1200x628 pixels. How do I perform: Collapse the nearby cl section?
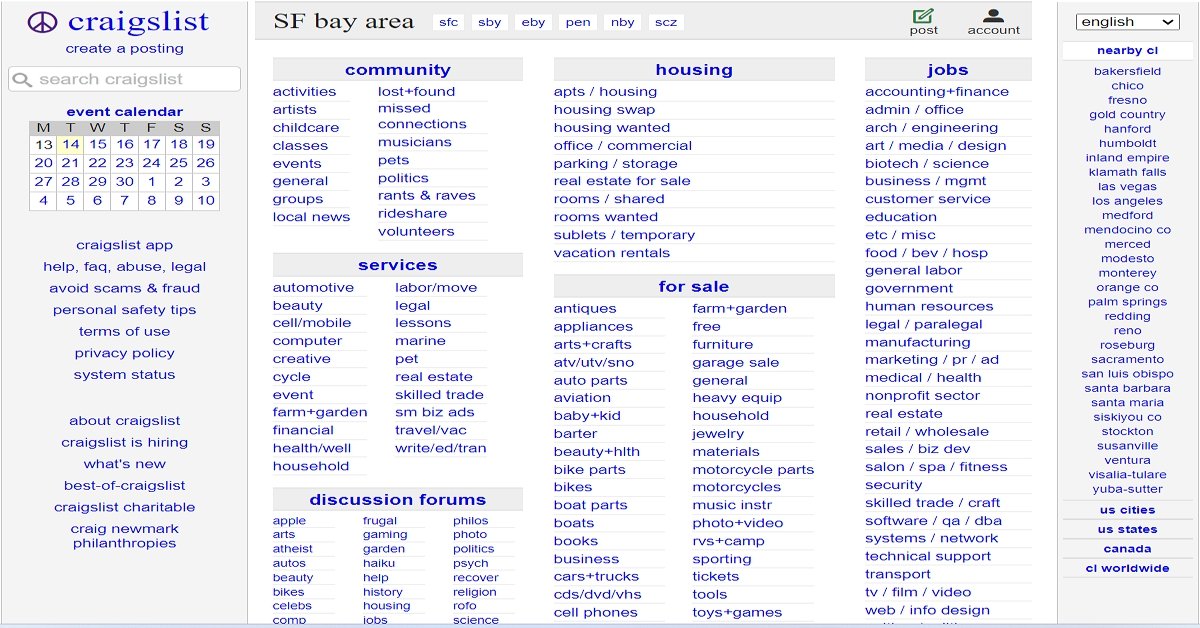click(1127, 50)
